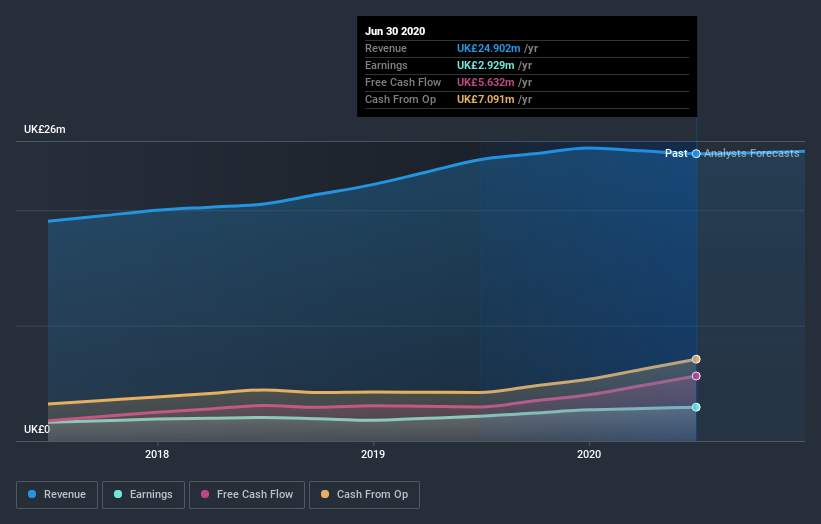Image resolution: width=821 pixels, height=524 pixels.
Task: Click the UK£2.929m earnings value
Action: click(485, 65)
